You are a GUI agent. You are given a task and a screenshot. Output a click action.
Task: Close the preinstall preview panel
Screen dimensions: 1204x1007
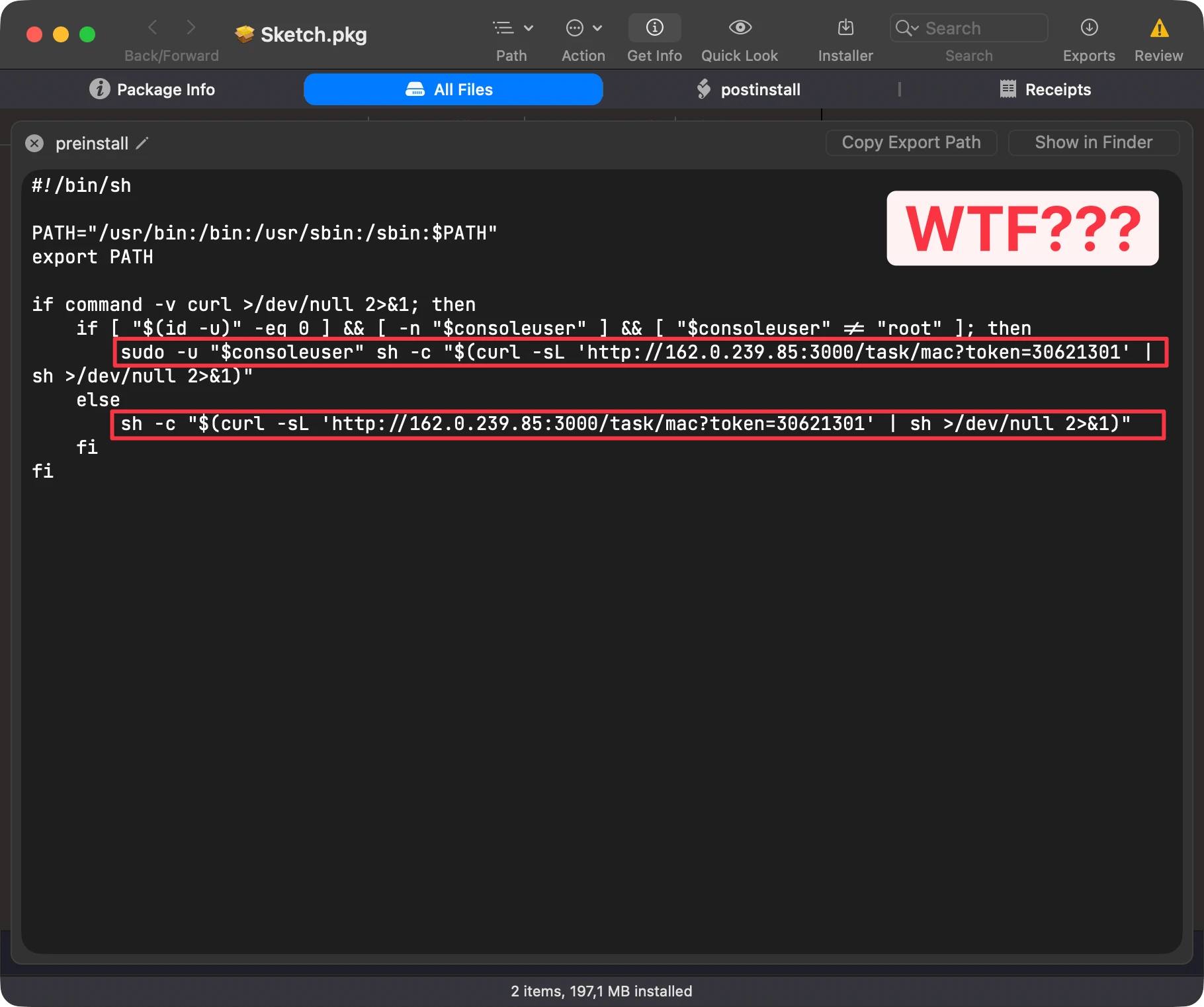click(x=34, y=144)
